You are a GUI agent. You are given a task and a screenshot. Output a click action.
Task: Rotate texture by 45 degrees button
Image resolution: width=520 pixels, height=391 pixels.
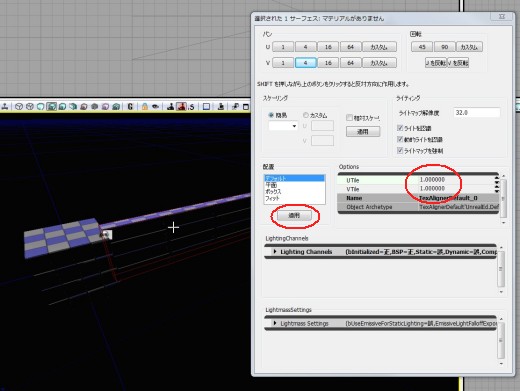click(x=422, y=47)
